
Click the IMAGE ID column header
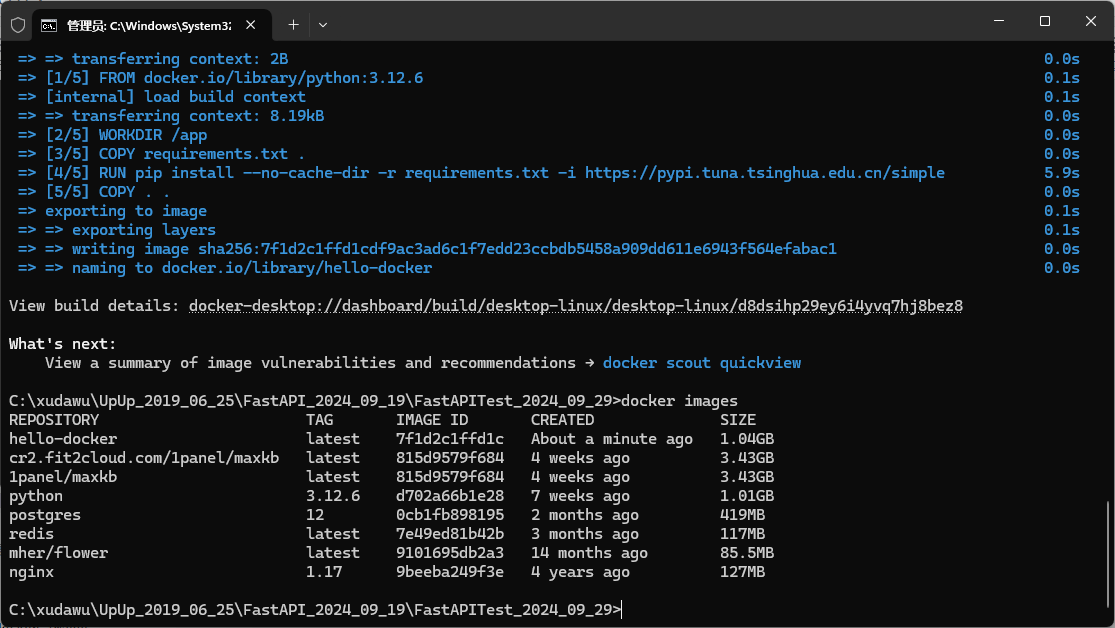(x=432, y=420)
